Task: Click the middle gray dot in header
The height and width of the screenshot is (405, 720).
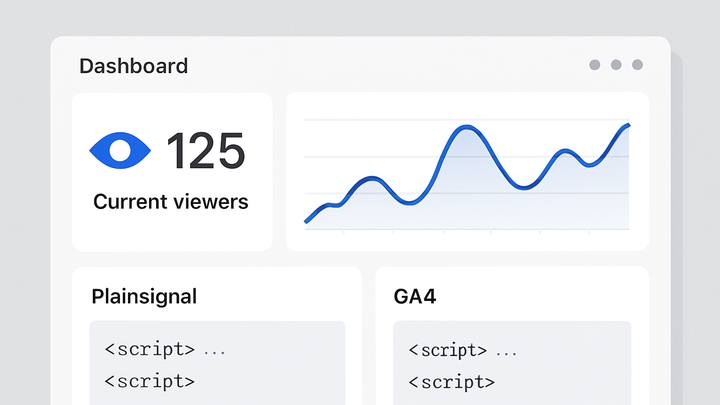Action: click(616, 65)
